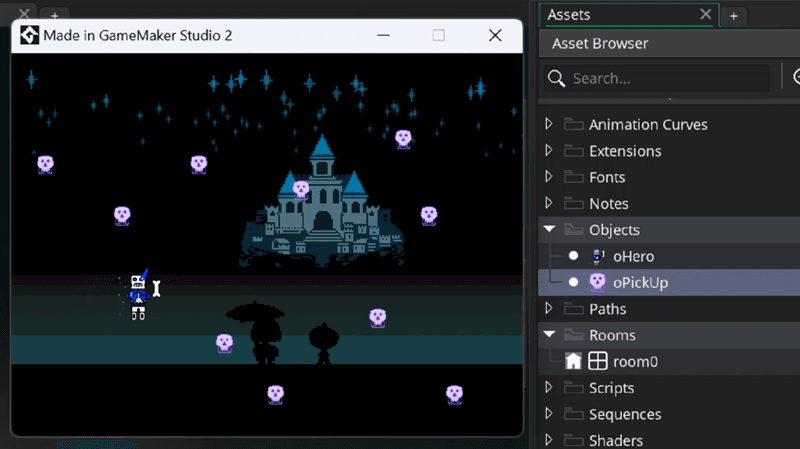This screenshot has height=449, width=800.
Task: Click the search magnifier icon
Action: tap(556, 78)
